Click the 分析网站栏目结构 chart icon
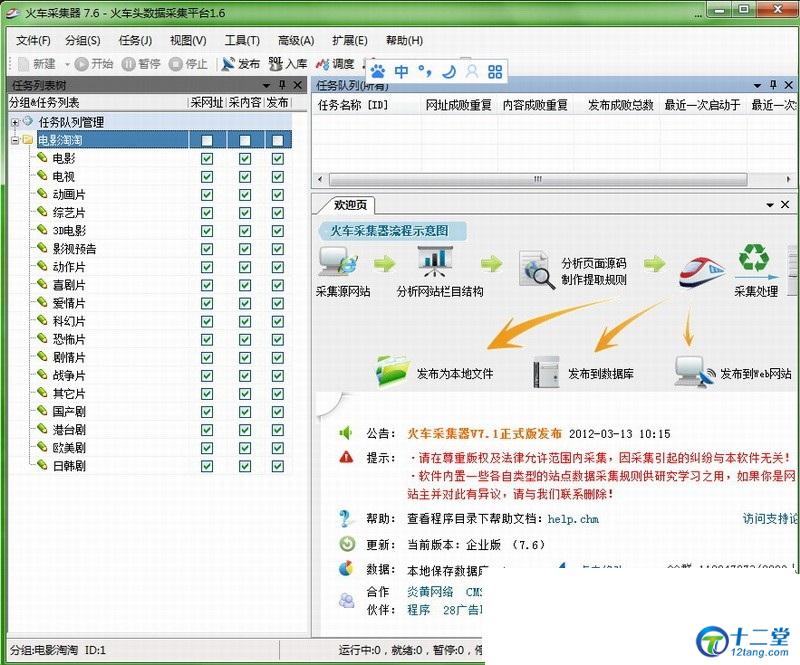The image size is (800, 665). [x=435, y=262]
